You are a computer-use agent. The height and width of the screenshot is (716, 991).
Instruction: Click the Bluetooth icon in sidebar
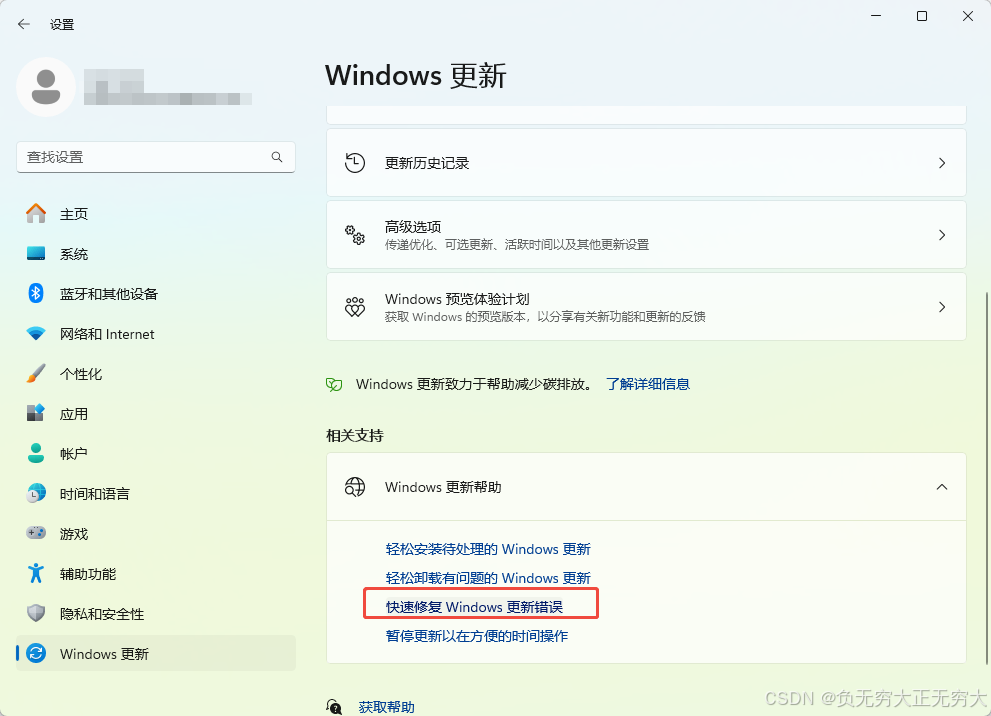click(36, 293)
